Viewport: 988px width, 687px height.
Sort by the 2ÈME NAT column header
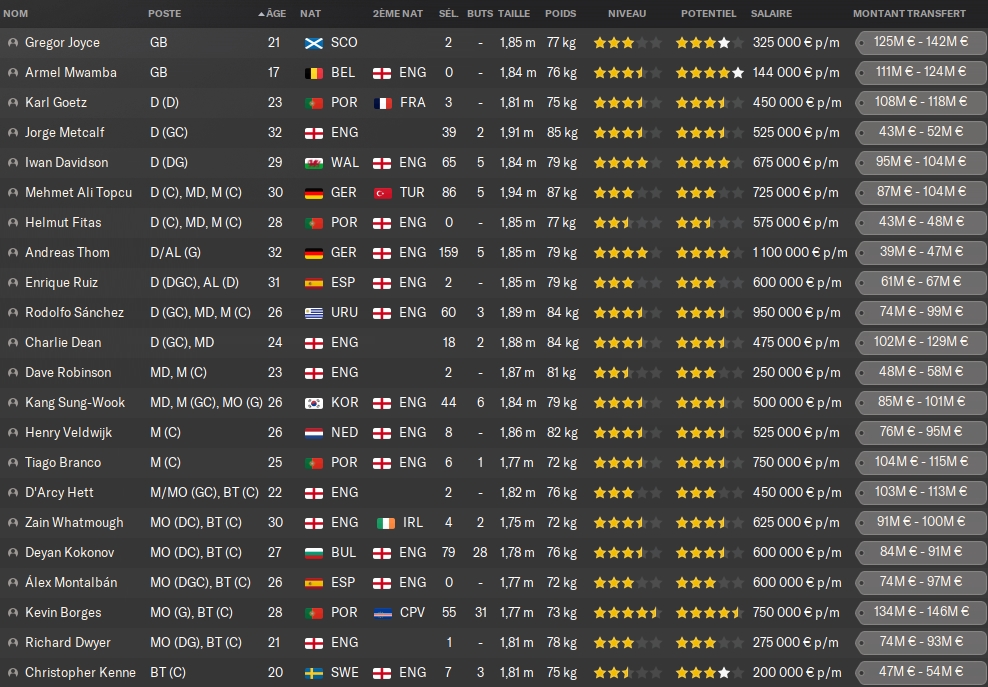(398, 13)
